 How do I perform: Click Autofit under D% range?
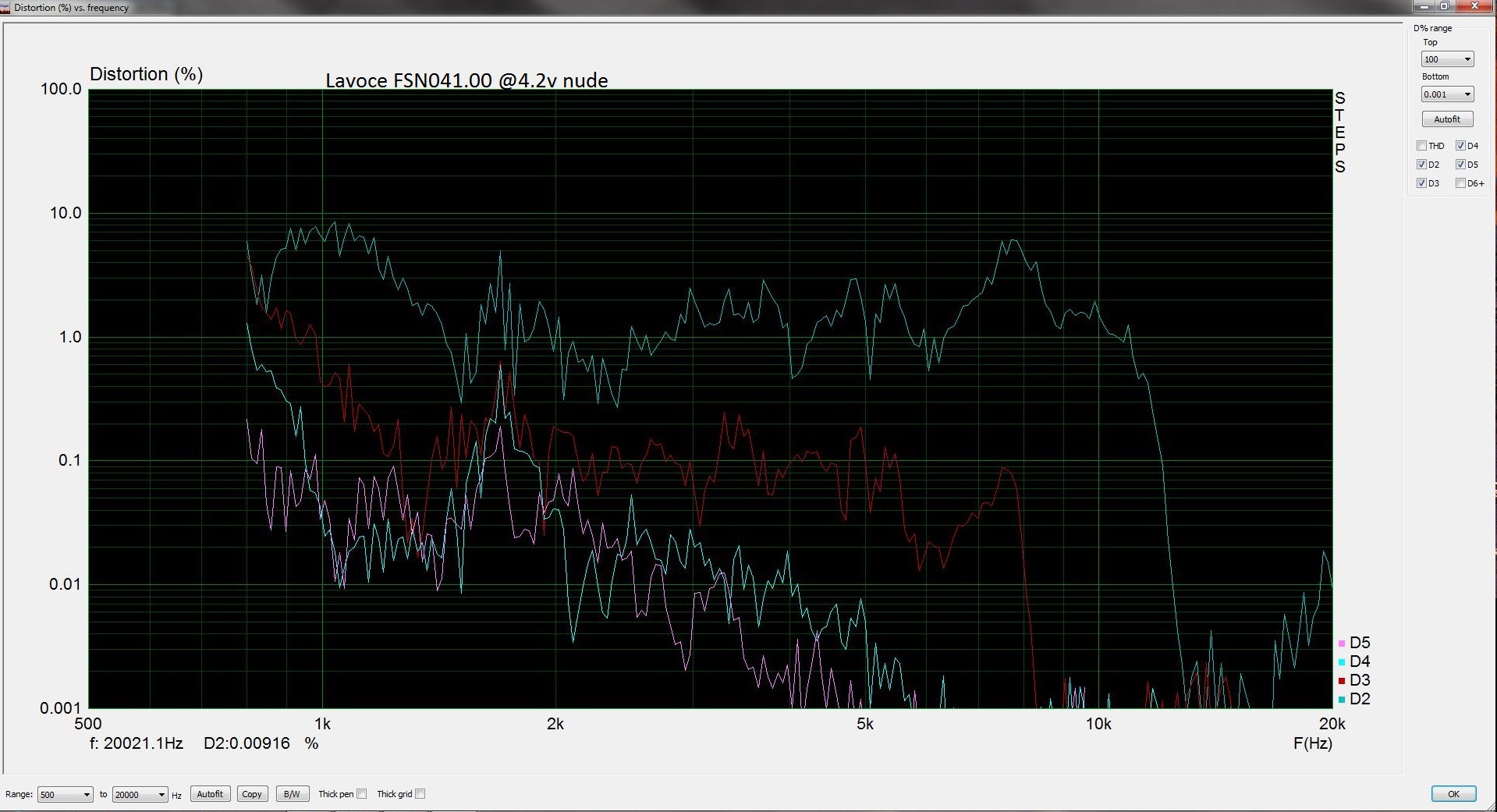tap(1447, 119)
